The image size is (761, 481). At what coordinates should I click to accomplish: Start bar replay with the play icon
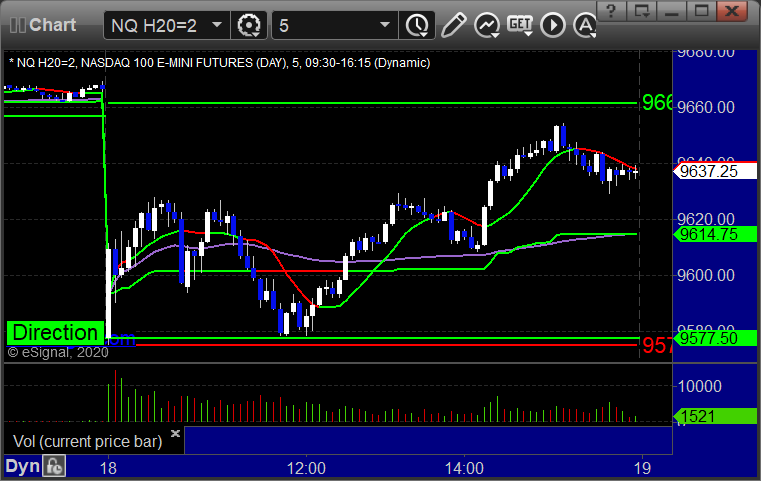click(553, 25)
